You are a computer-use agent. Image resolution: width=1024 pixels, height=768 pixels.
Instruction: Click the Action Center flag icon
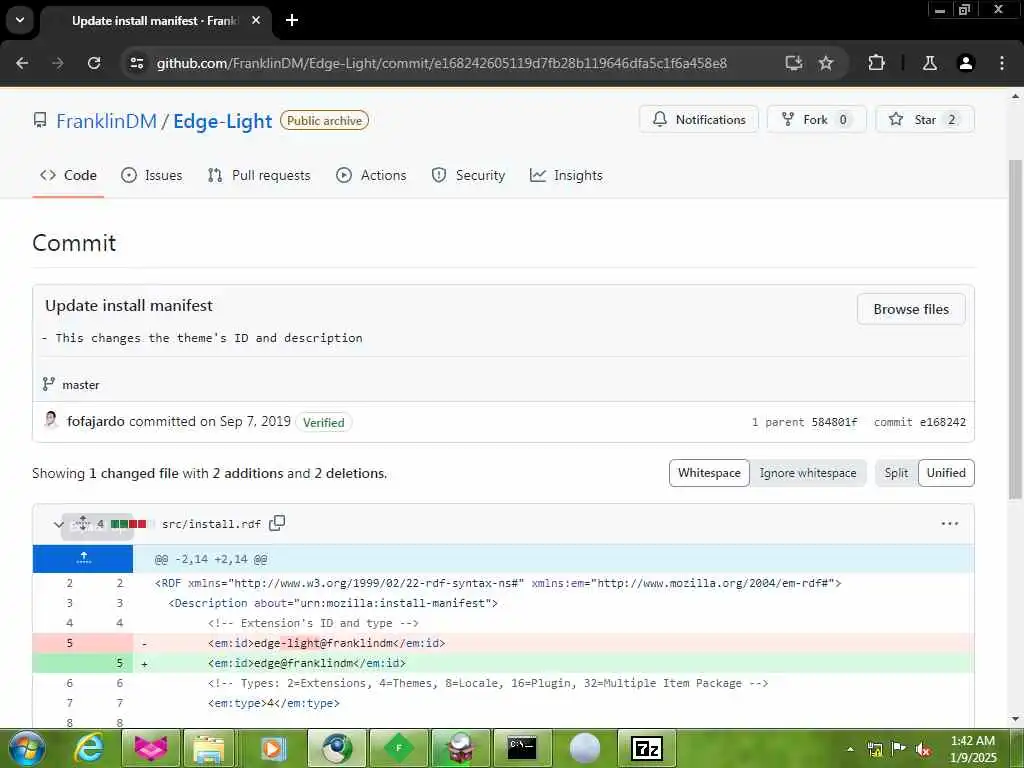pos(899,749)
